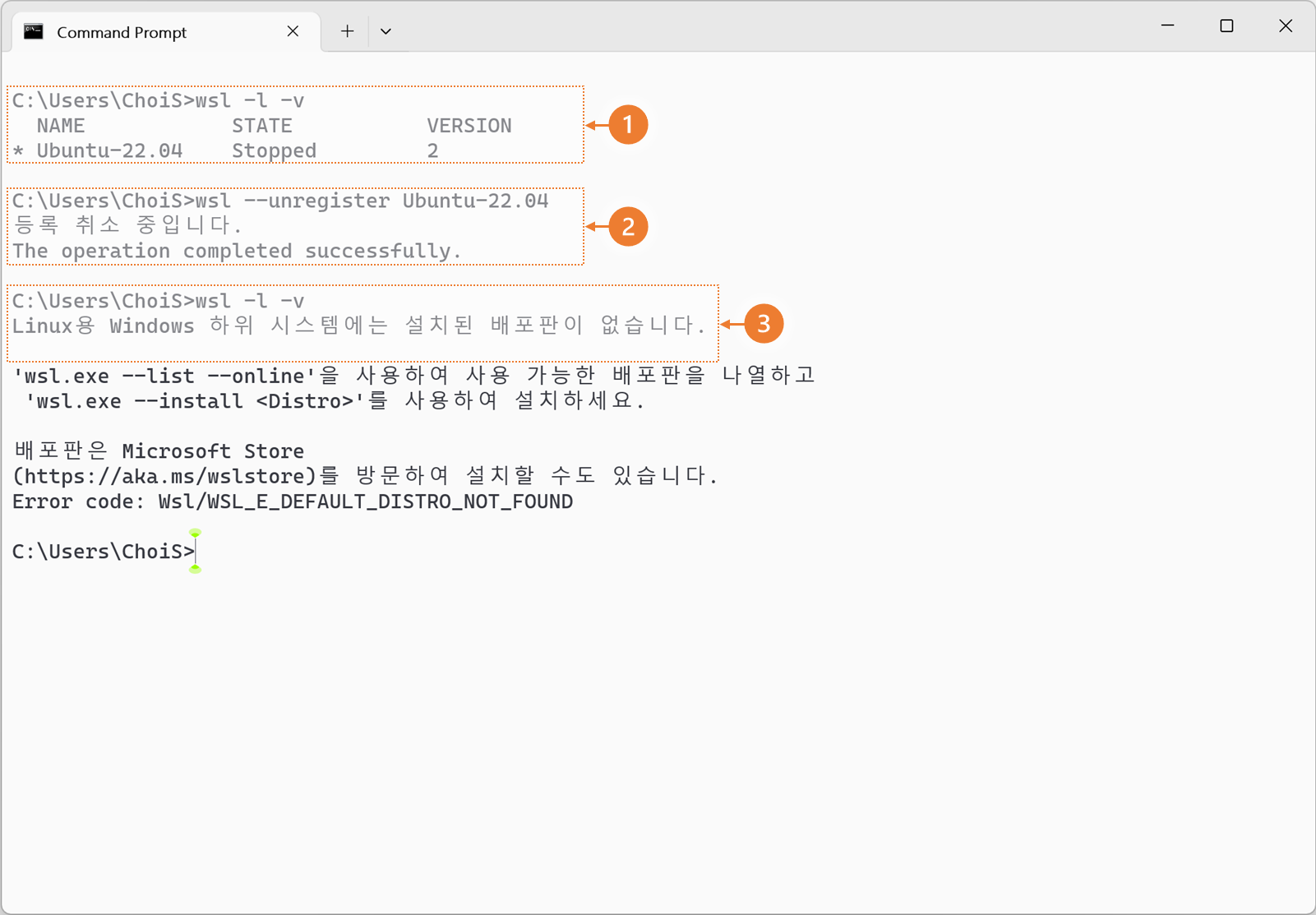The height and width of the screenshot is (915, 1316).
Task: Click the 'STATE' column header text
Action: (x=262, y=126)
